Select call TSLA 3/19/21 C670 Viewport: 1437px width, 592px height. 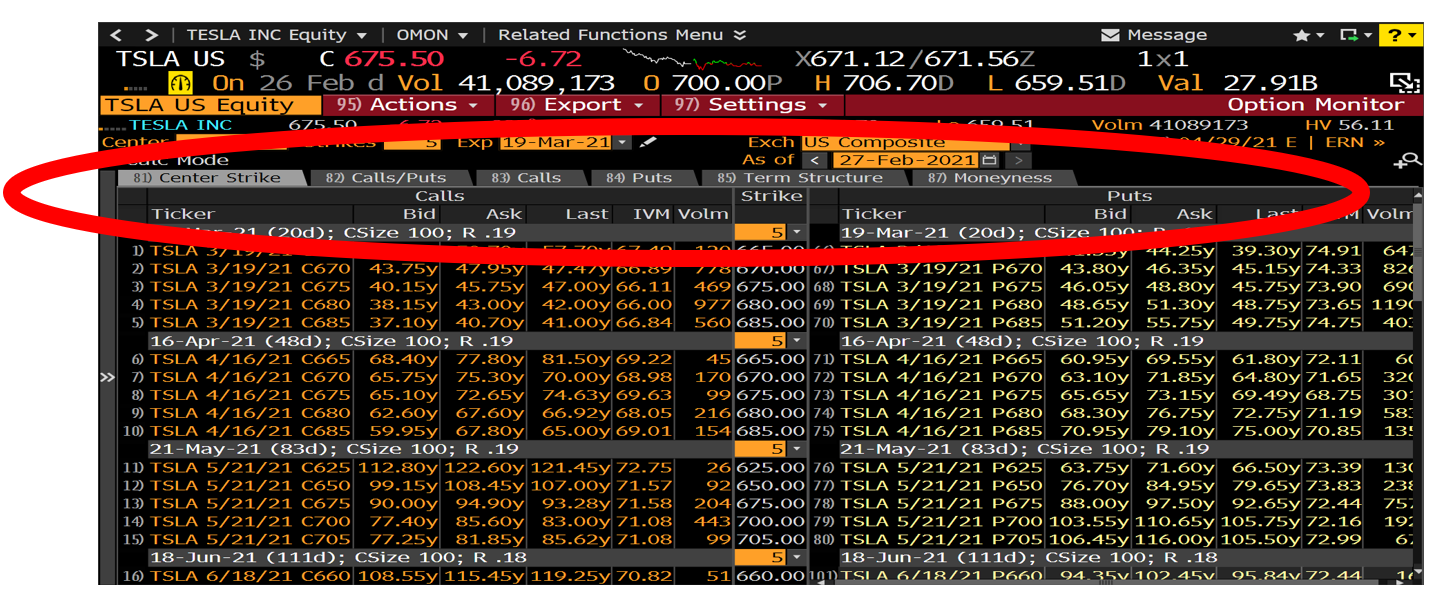(250, 268)
